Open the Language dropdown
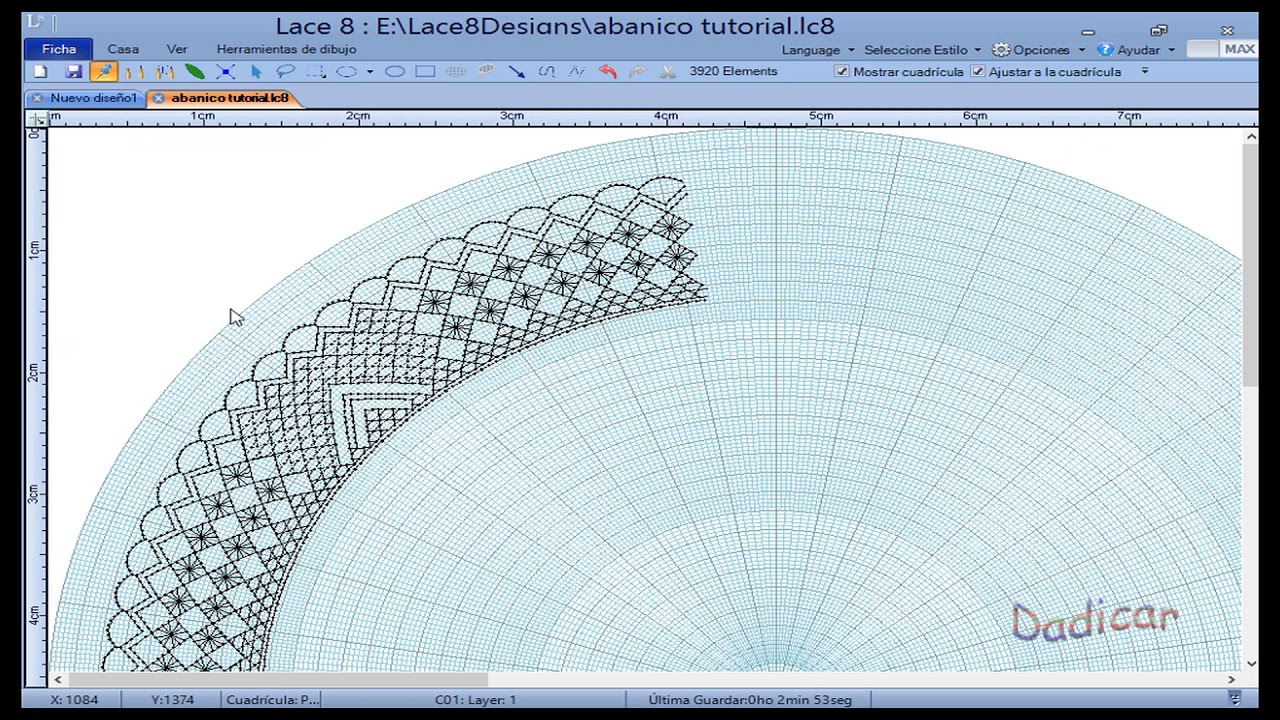Image resolution: width=1280 pixels, height=720 pixels. point(818,50)
